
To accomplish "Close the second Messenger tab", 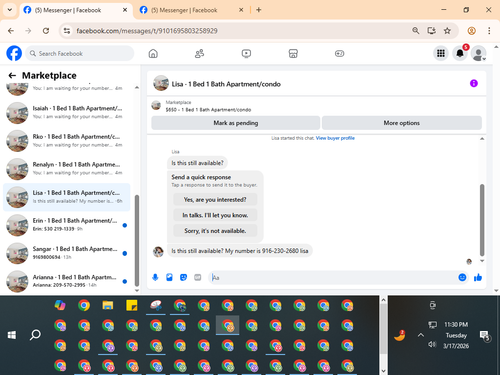I will coord(241,10).
